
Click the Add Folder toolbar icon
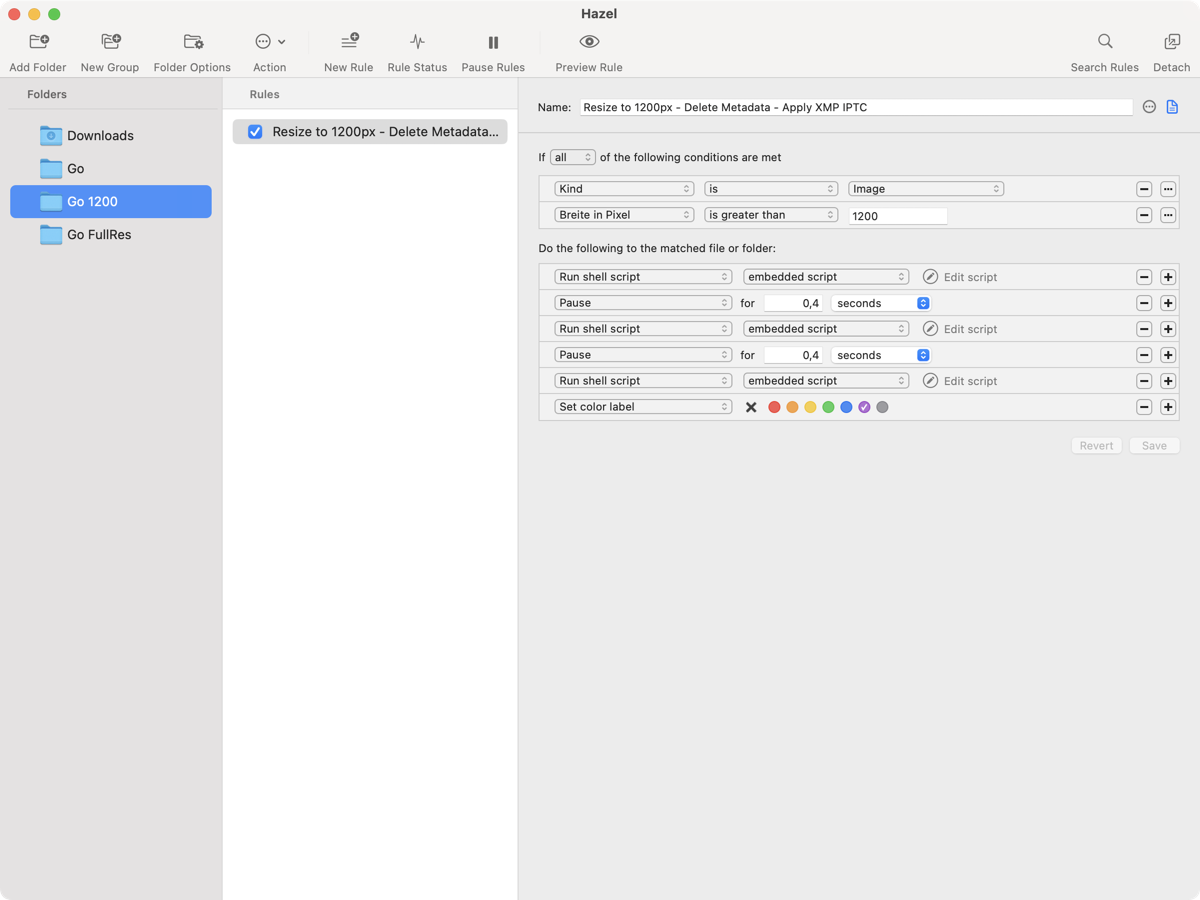38,42
